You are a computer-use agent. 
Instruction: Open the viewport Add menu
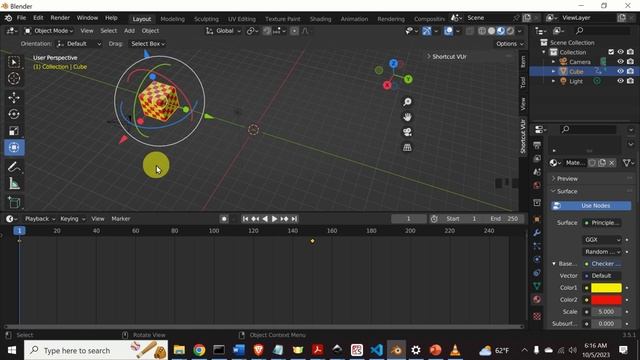coord(129,31)
